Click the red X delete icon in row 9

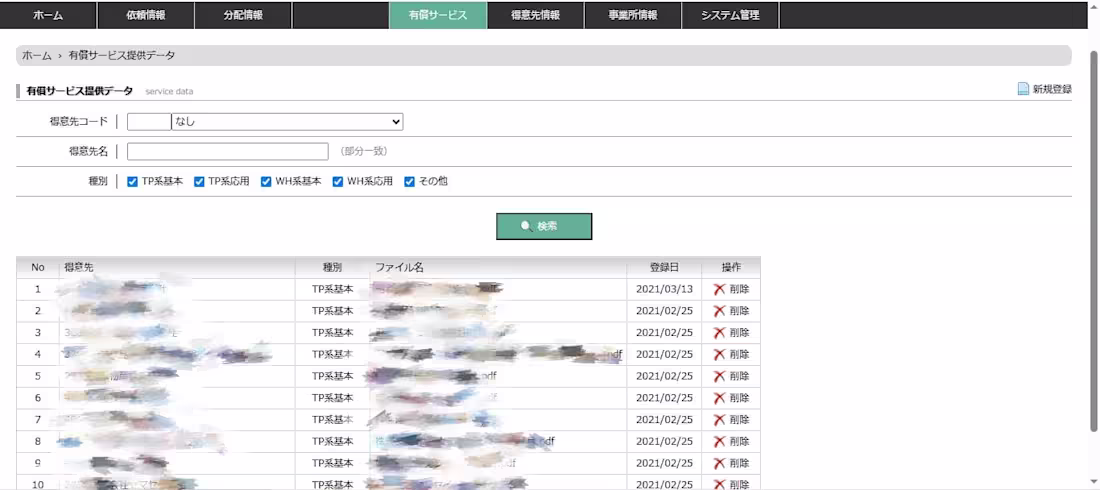coord(719,463)
